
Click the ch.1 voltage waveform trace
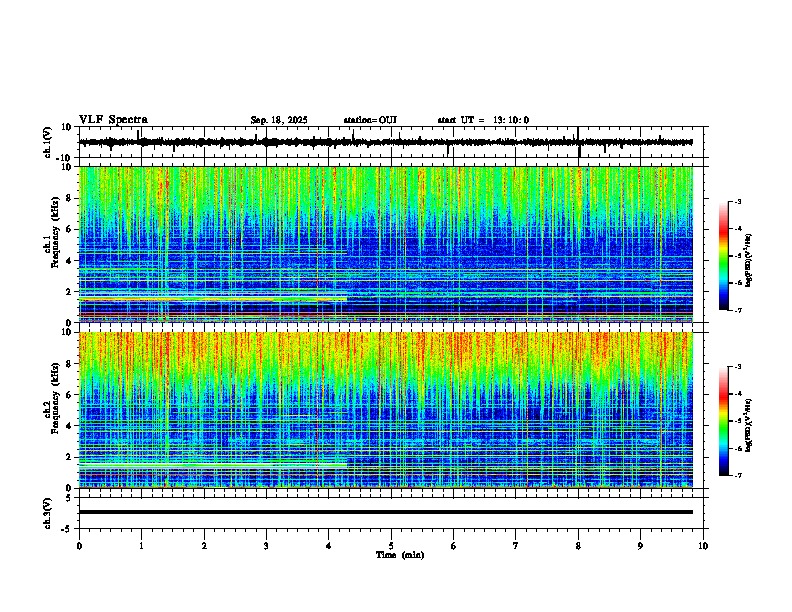[386, 142]
